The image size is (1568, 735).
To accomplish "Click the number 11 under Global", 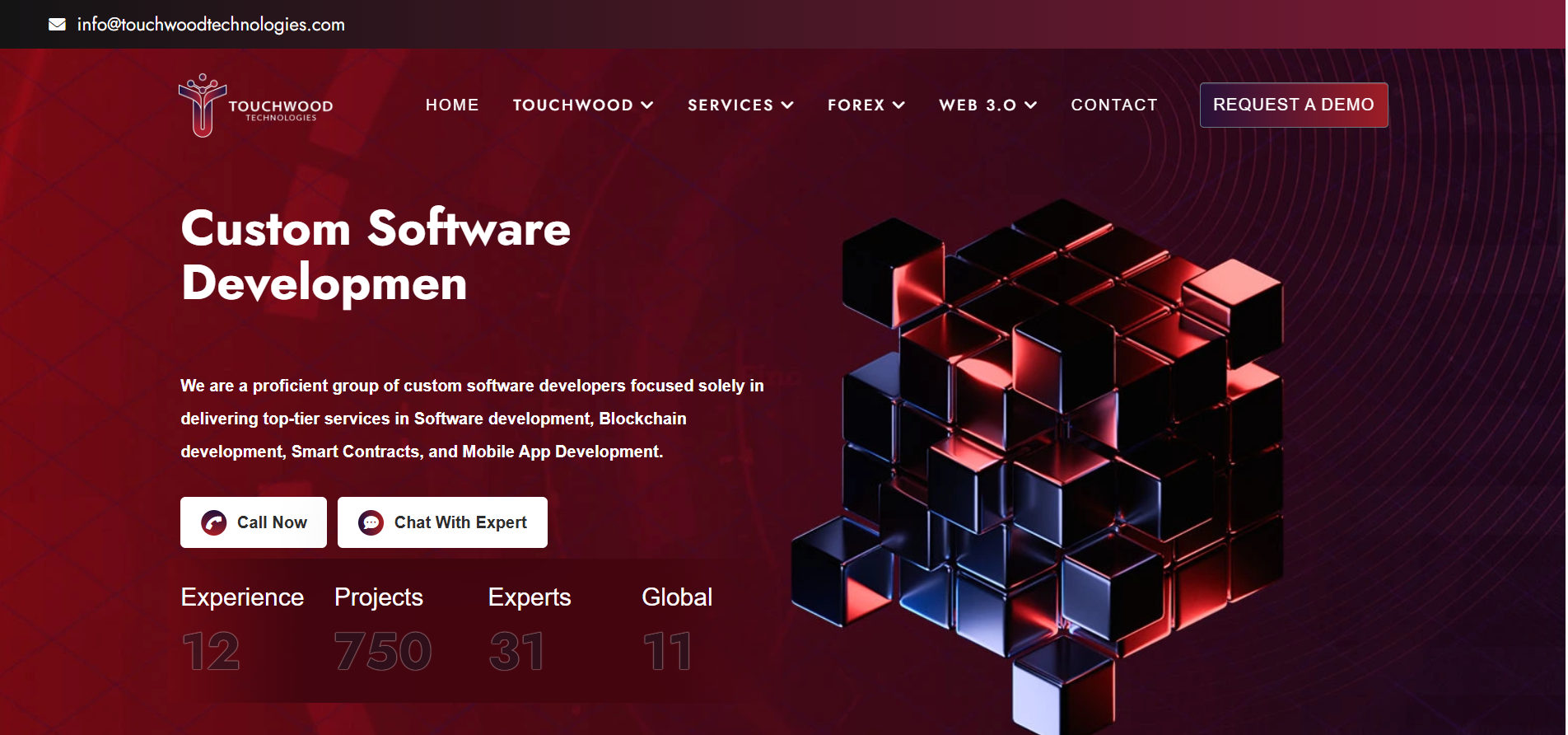I will [667, 651].
